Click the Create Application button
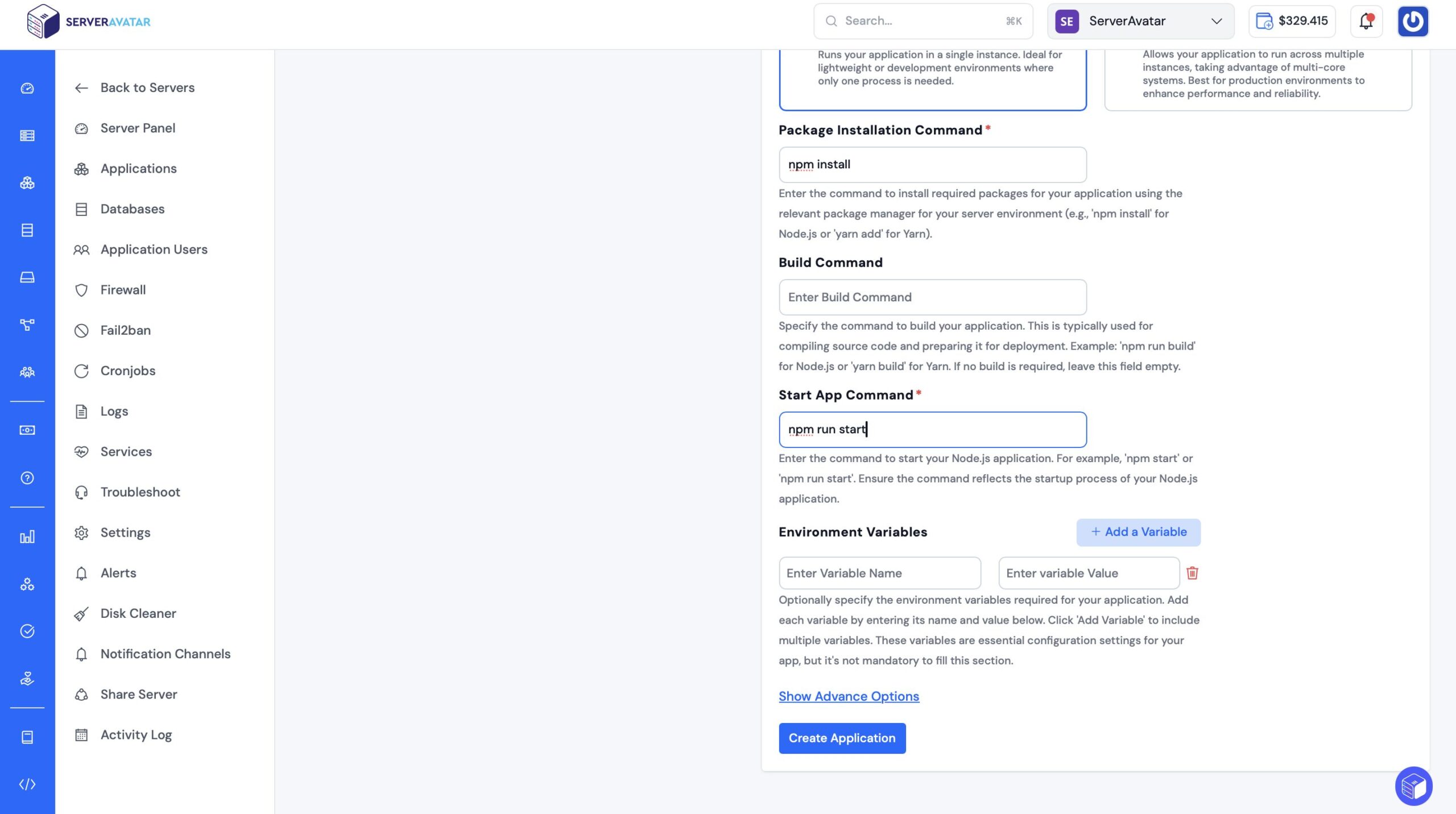Viewport: 1456px width, 814px height. tap(842, 738)
